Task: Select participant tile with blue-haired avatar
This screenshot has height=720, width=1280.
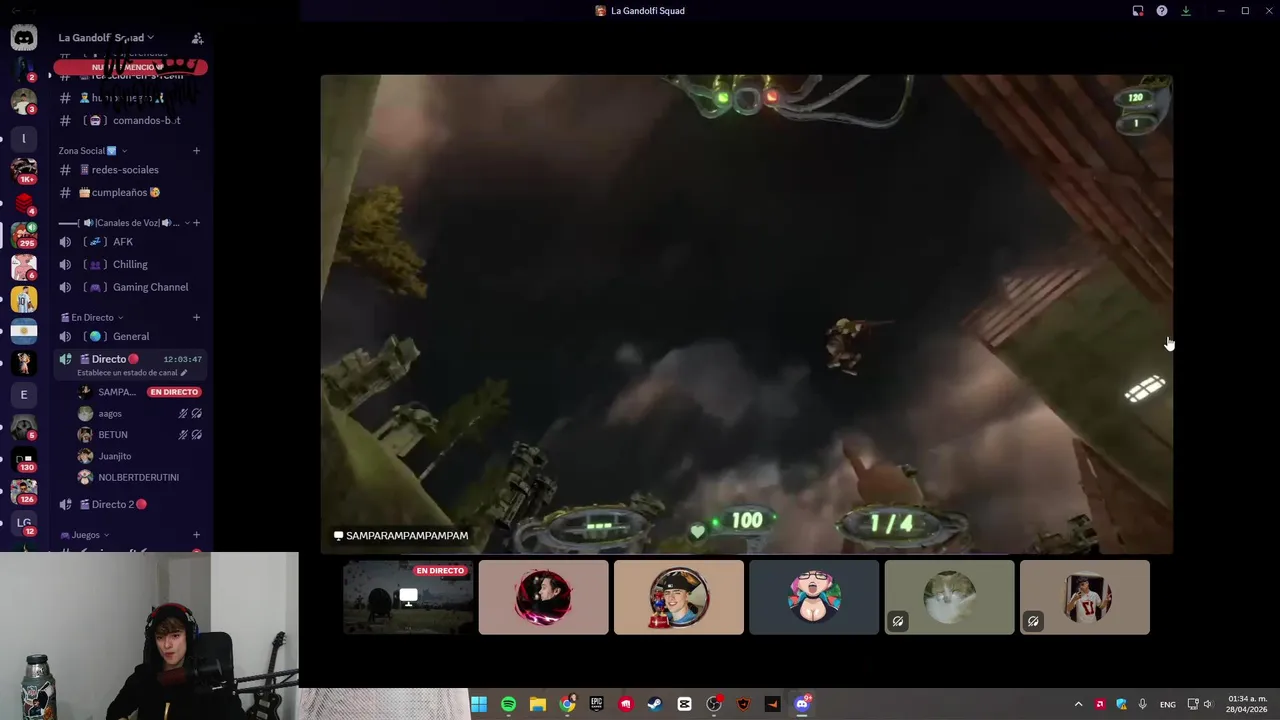Action: 814,597
